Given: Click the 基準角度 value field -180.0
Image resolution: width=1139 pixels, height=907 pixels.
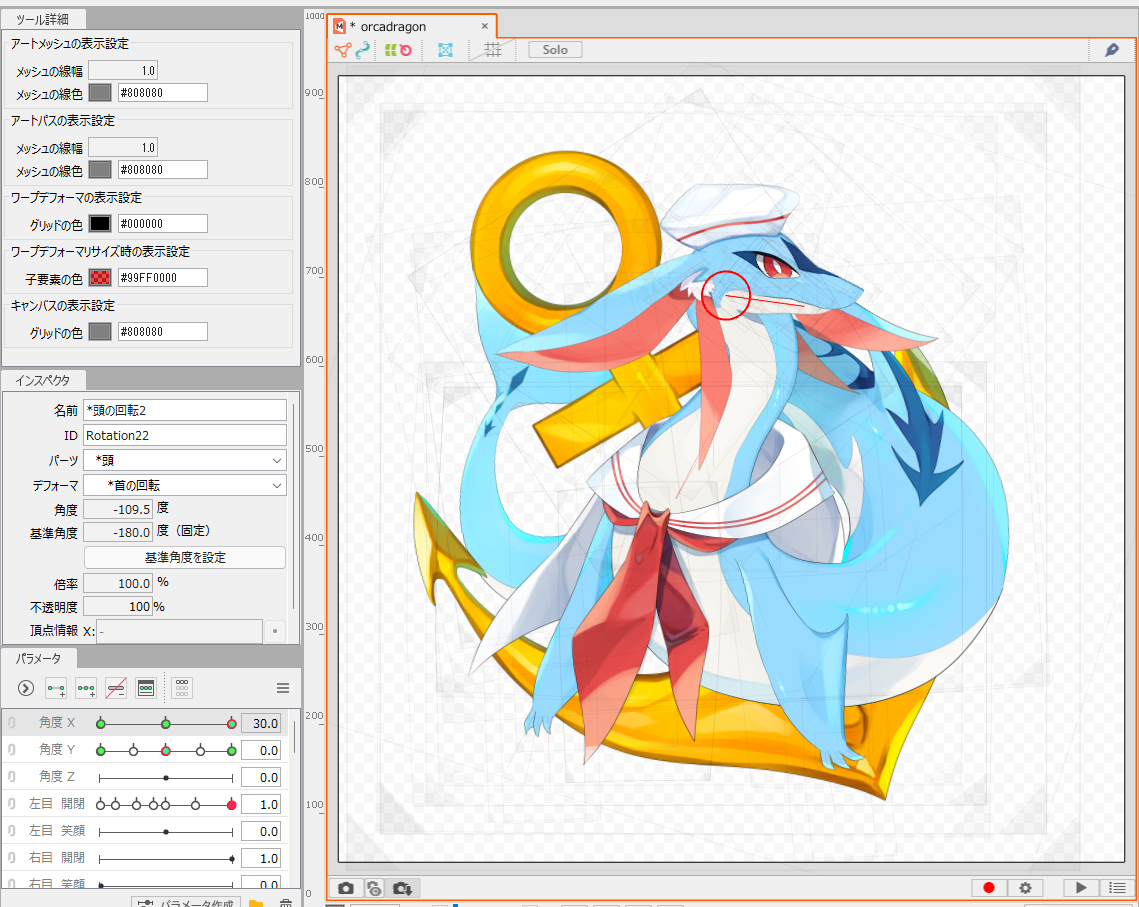Looking at the screenshot, I should point(118,532).
